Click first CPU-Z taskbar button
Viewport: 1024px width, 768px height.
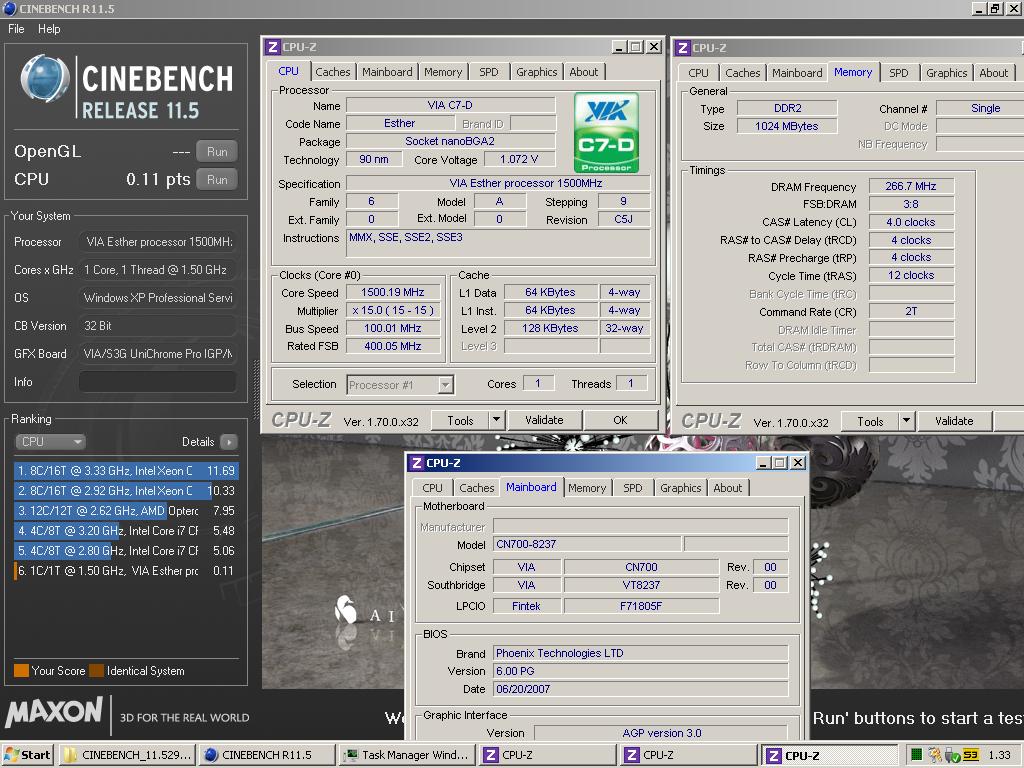pyautogui.click(x=547, y=755)
